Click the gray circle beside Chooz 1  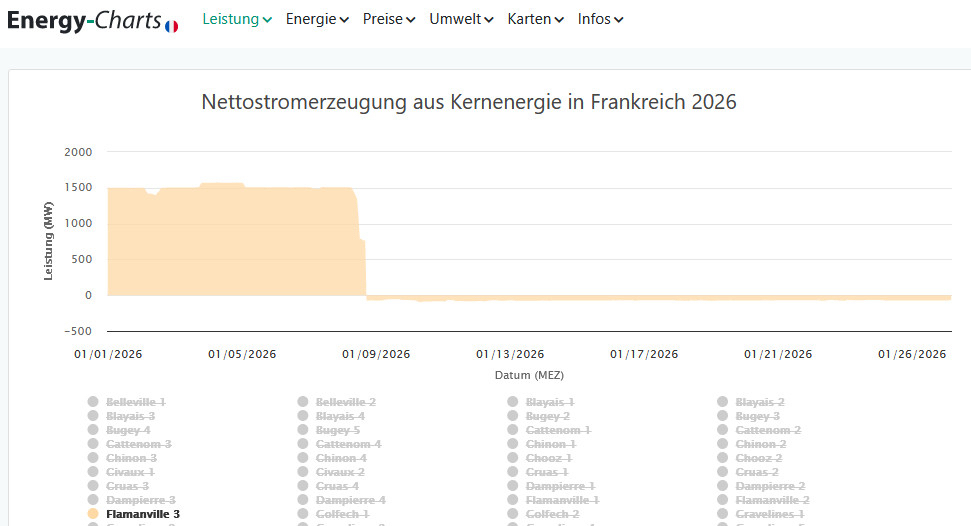click(x=513, y=458)
